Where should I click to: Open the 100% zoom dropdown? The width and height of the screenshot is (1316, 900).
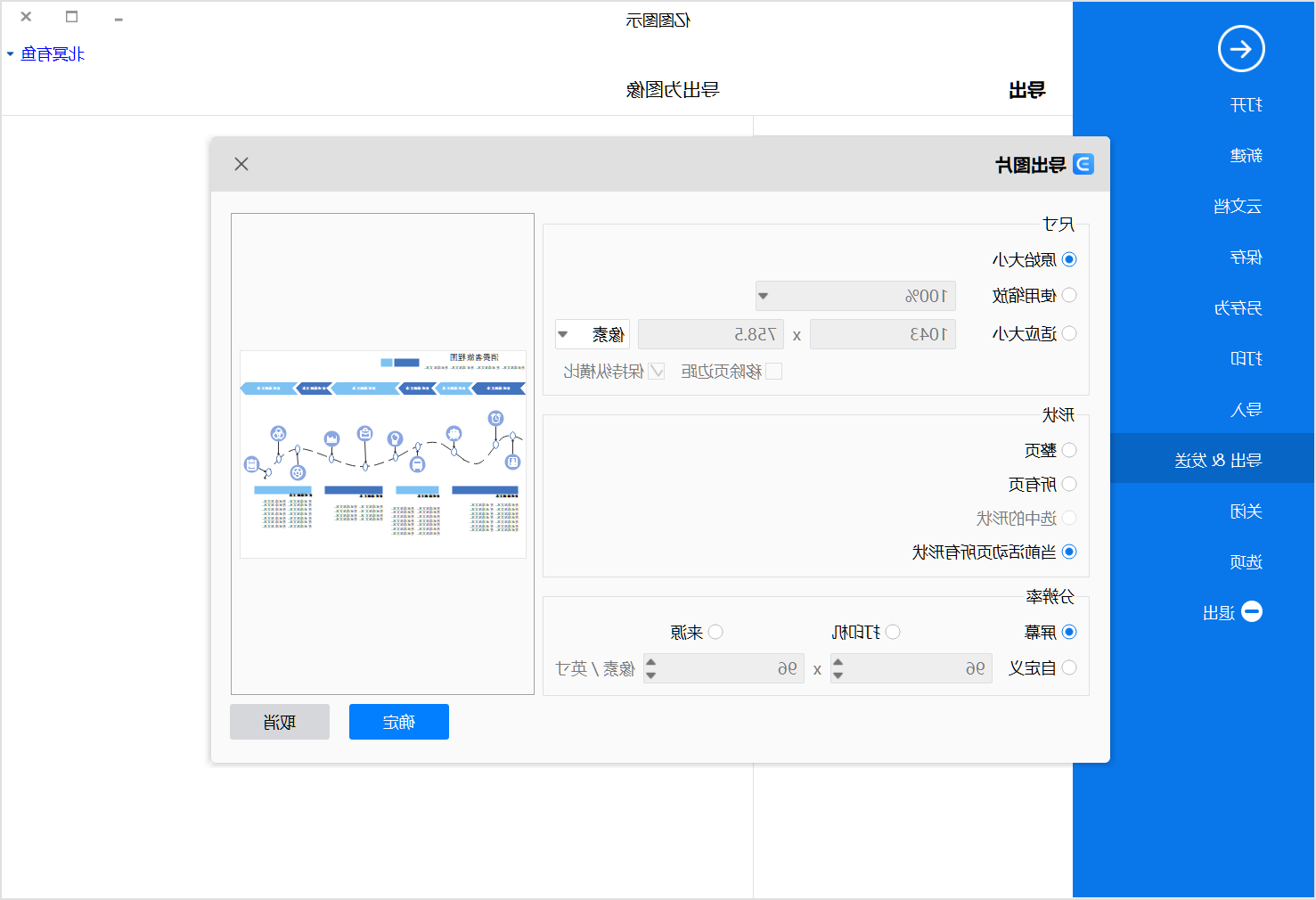point(855,296)
